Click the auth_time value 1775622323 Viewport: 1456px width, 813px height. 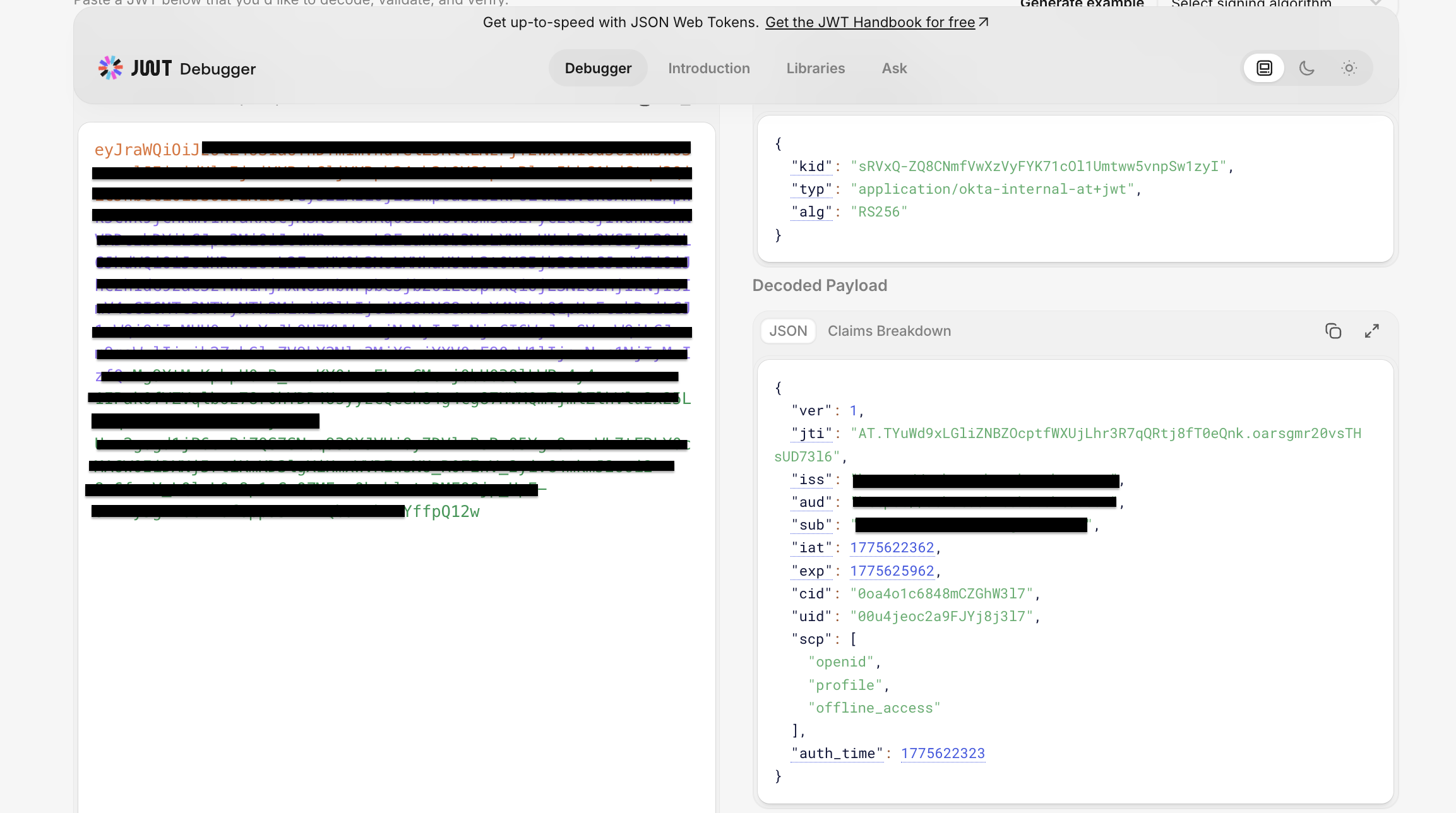tap(943, 754)
